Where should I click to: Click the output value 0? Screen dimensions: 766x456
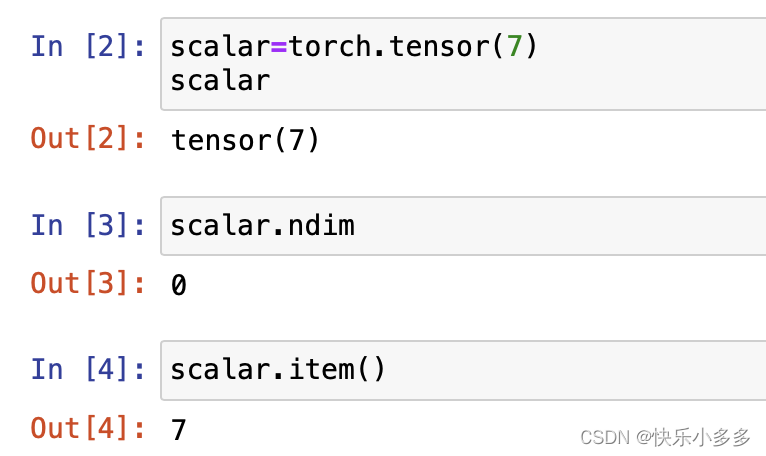(x=179, y=285)
